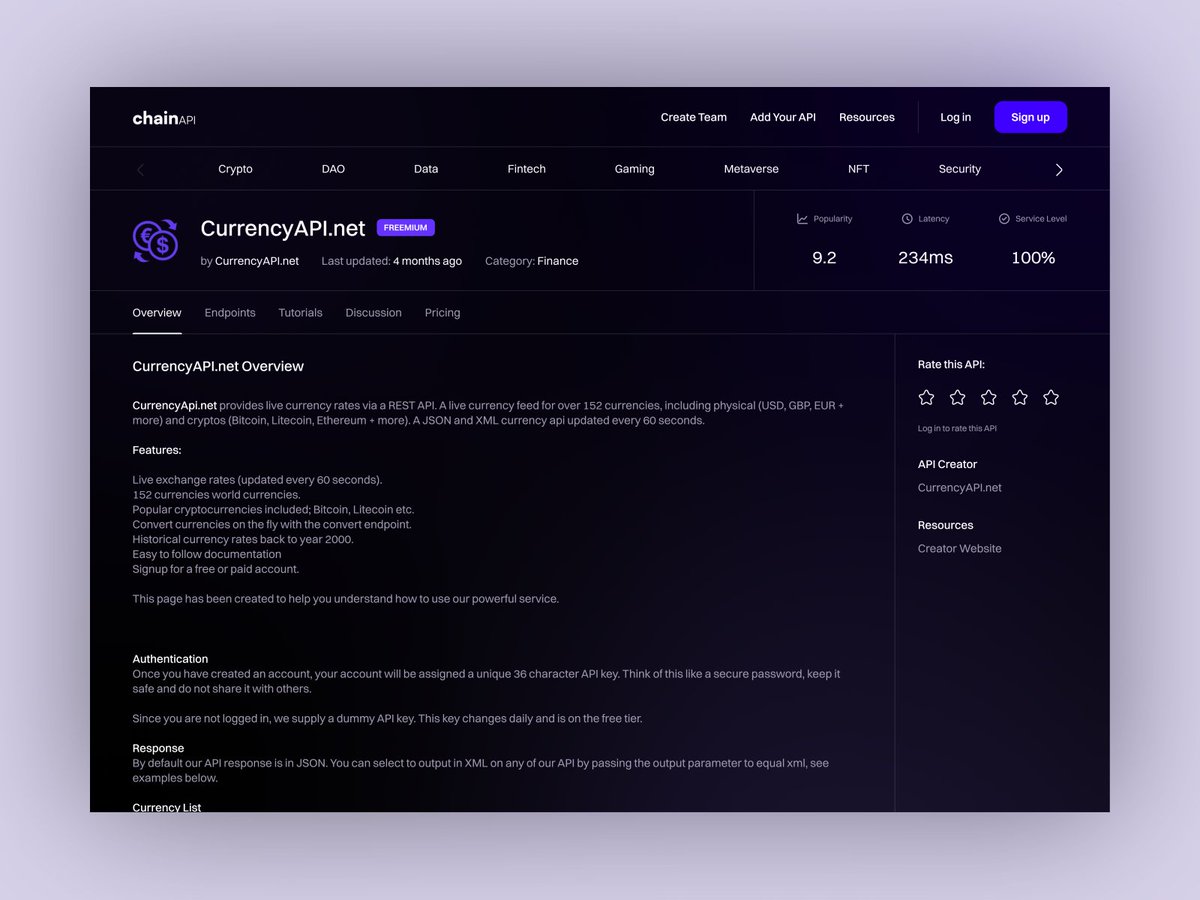
Task: Switch to the Discussion tab
Action: coord(373,313)
